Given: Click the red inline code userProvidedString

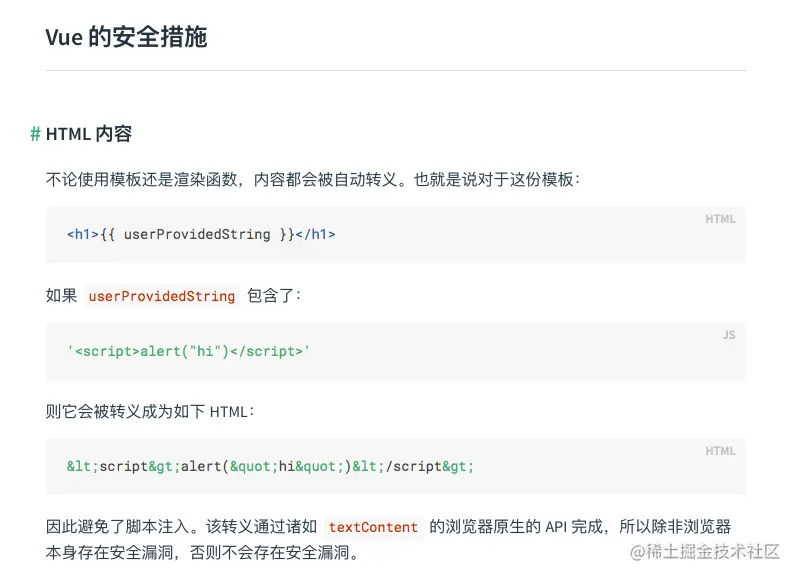Looking at the screenshot, I should click(162, 296).
